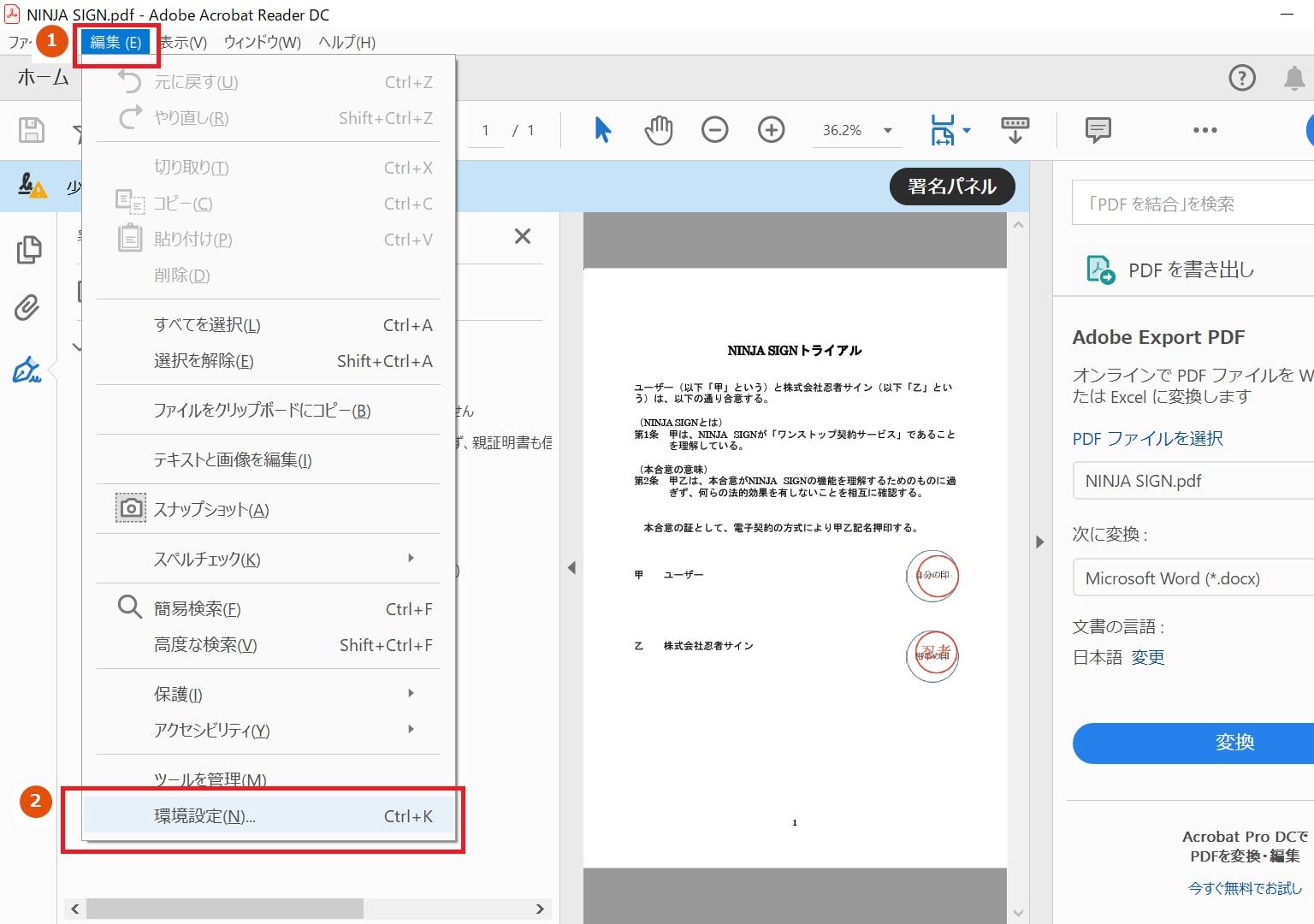Collapse the left pane arrow
The height and width of the screenshot is (924, 1314).
[571, 567]
